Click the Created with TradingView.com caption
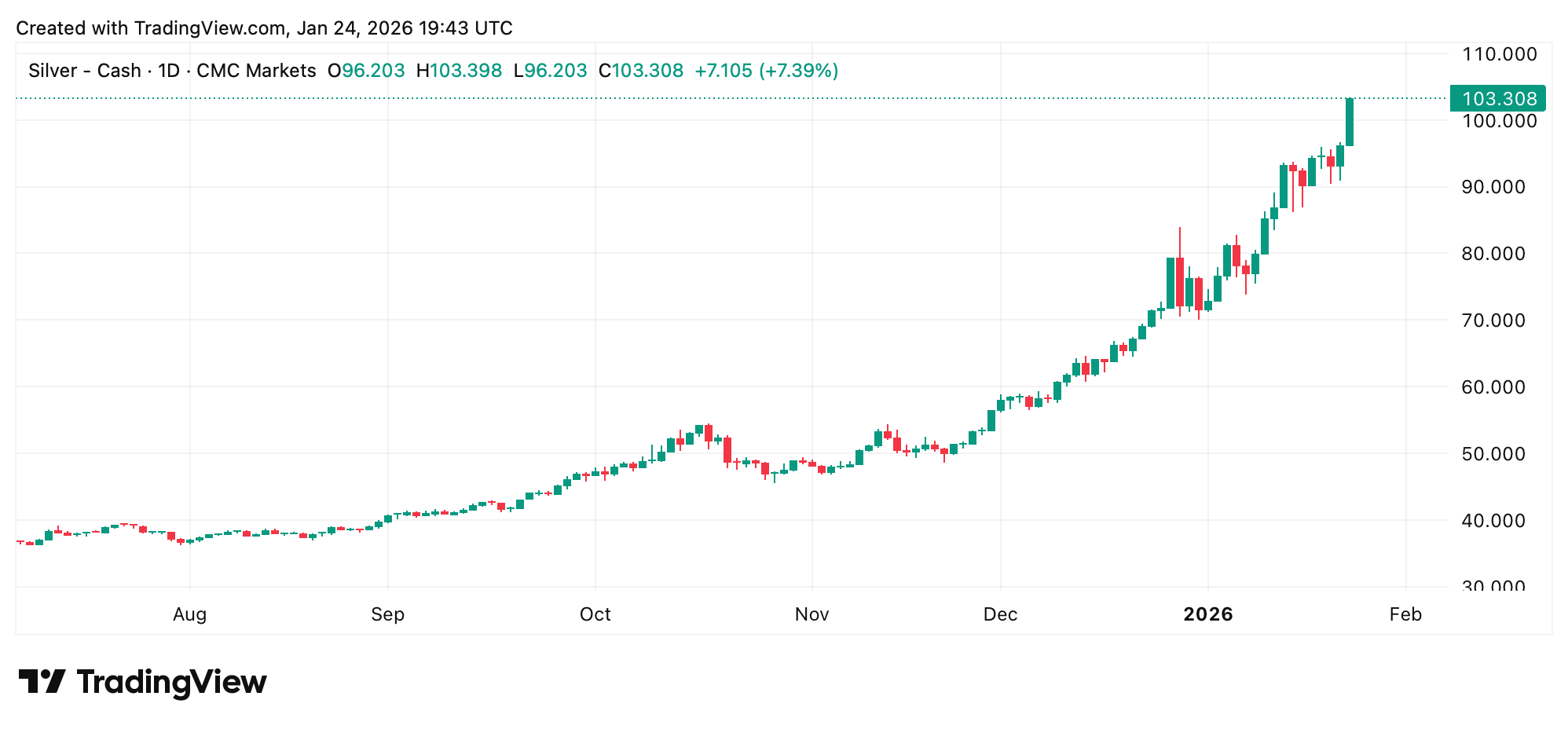 tap(264, 28)
